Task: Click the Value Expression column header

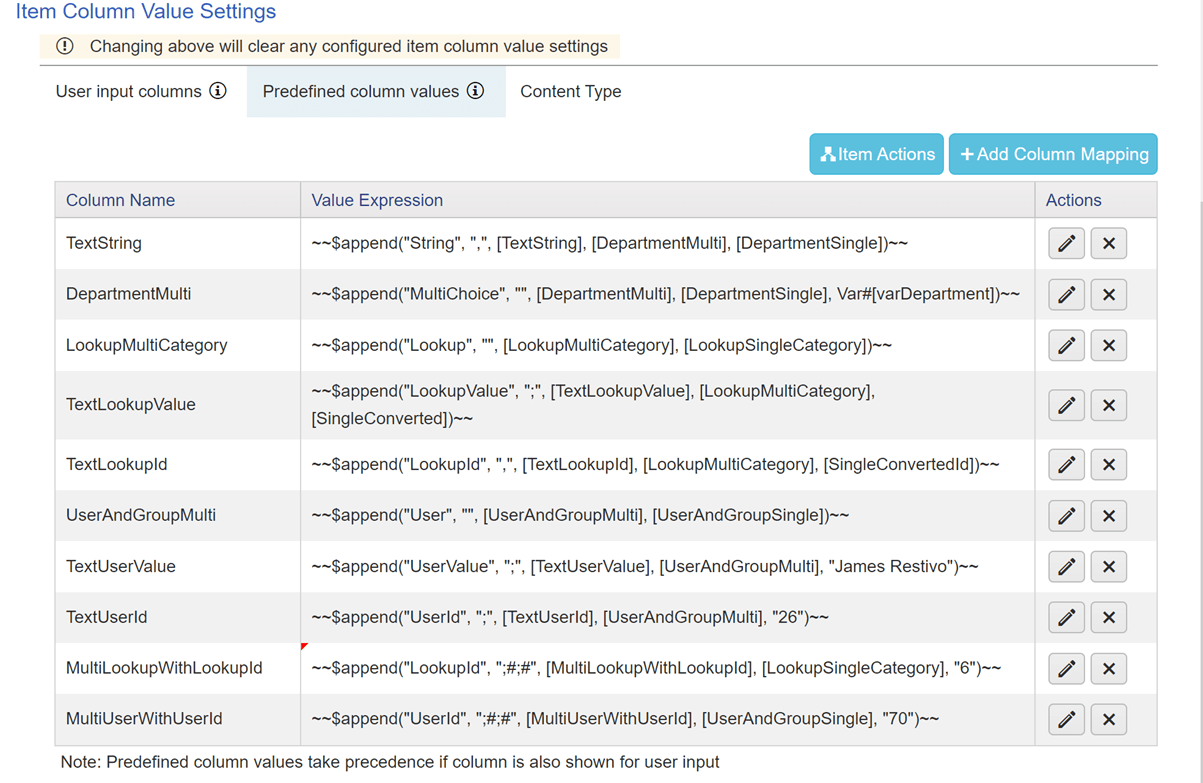Action: point(377,200)
